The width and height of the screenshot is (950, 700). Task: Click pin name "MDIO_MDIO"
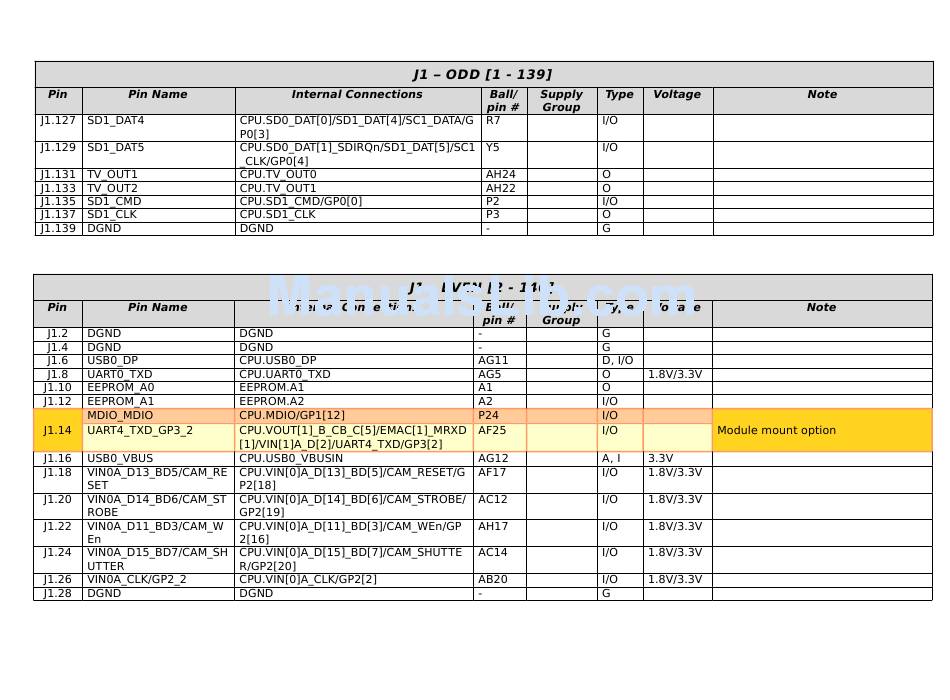(120, 415)
